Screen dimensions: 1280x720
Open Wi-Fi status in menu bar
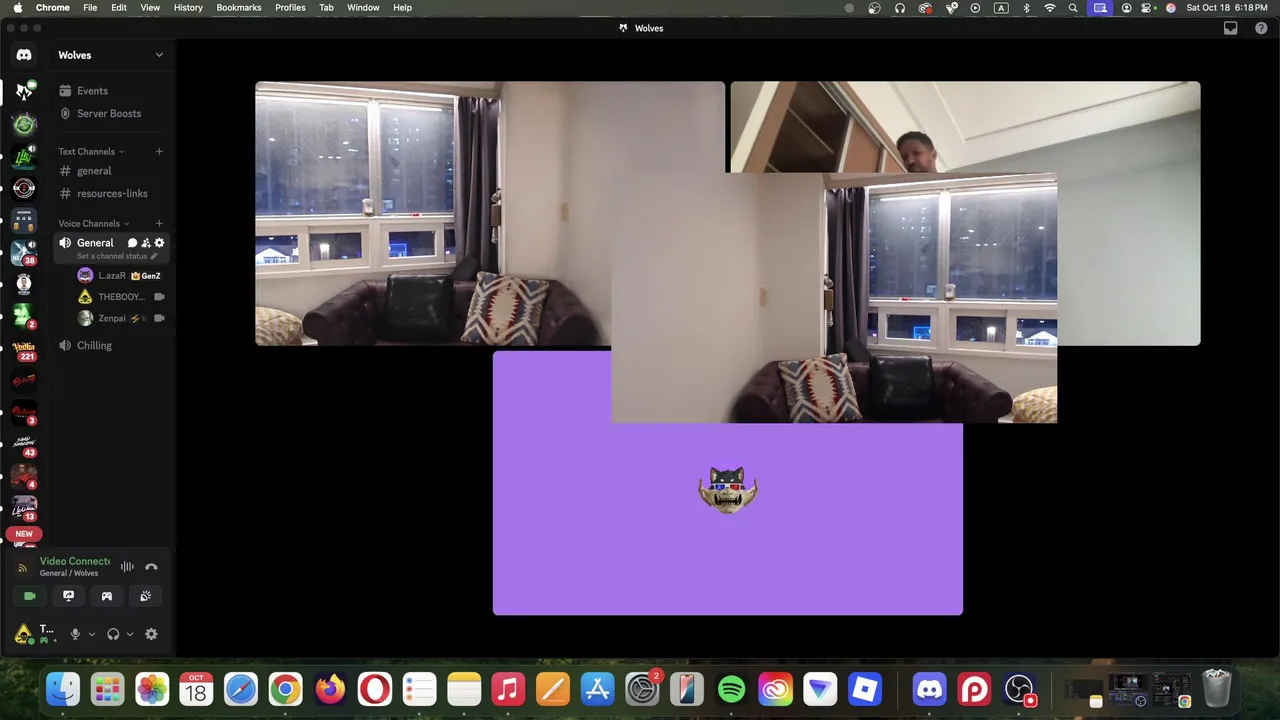(1050, 7)
